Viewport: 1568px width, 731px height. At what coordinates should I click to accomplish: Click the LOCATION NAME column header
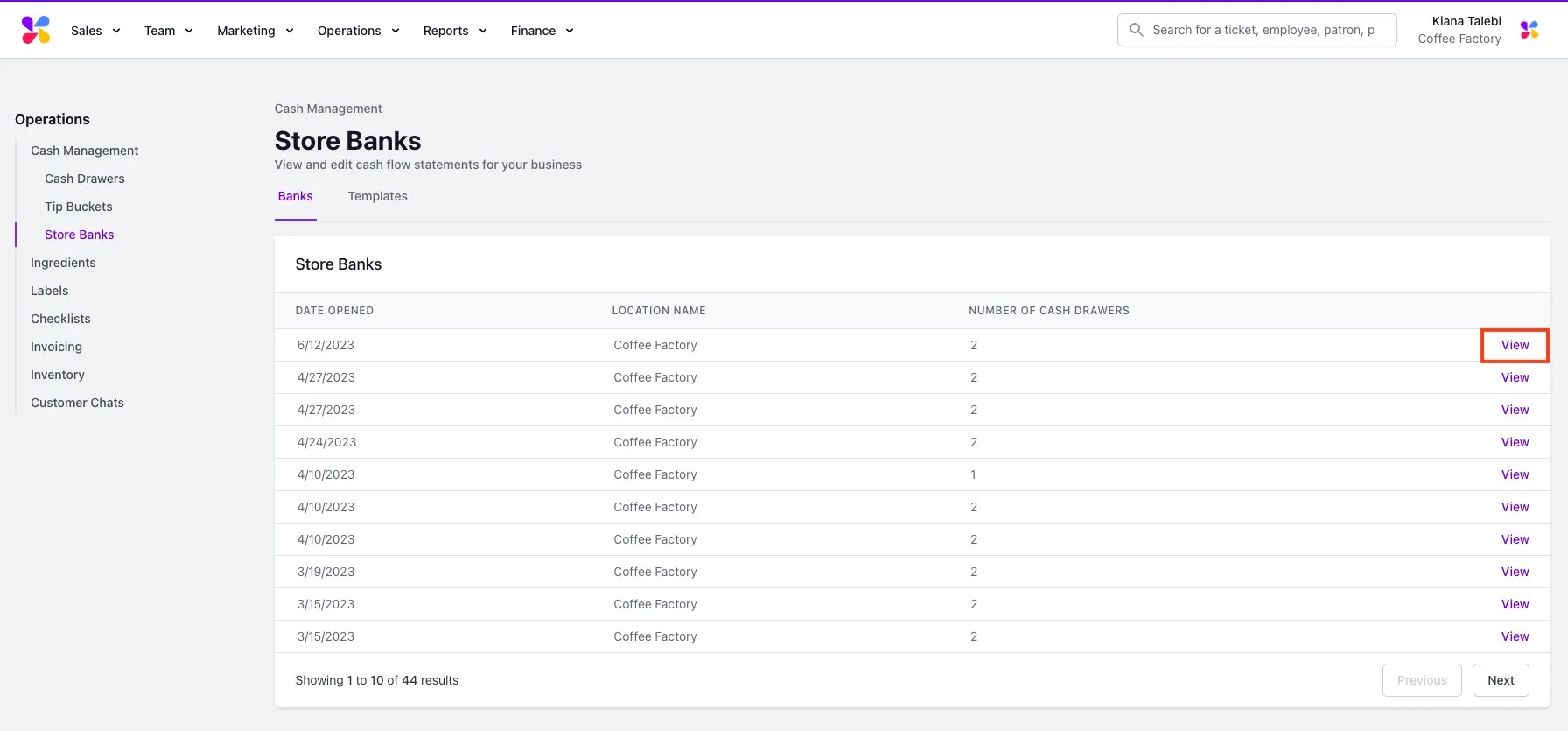pos(659,311)
